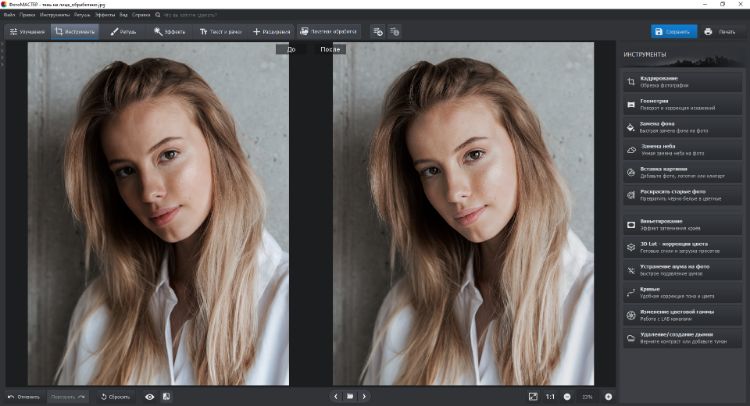Open the Геометрия tool
This screenshot has width=750, height=406.
click(683, 104)
